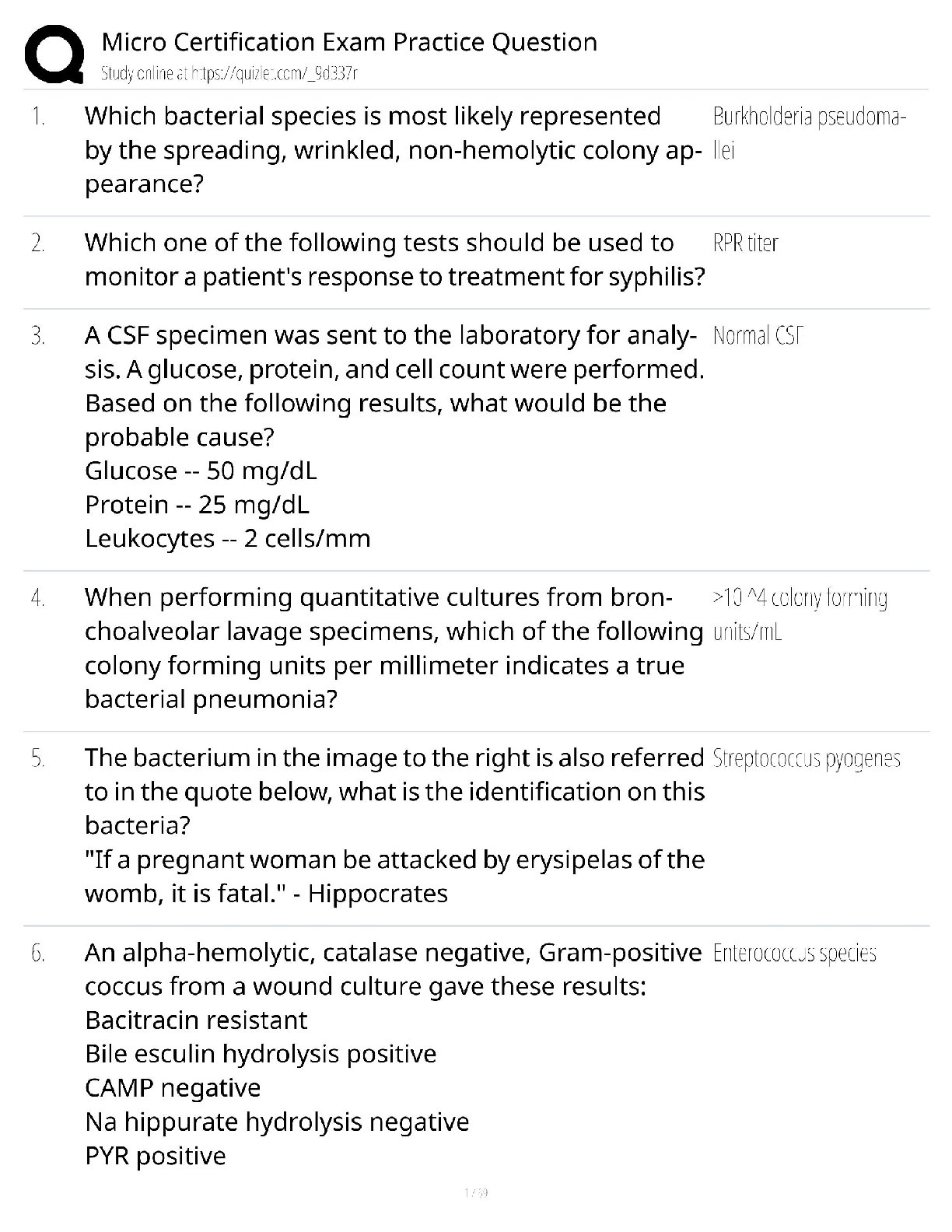Select the bronchoalveolar lavage question text
The width and height of the screenshot is (952, 1232).
point(394,648)
